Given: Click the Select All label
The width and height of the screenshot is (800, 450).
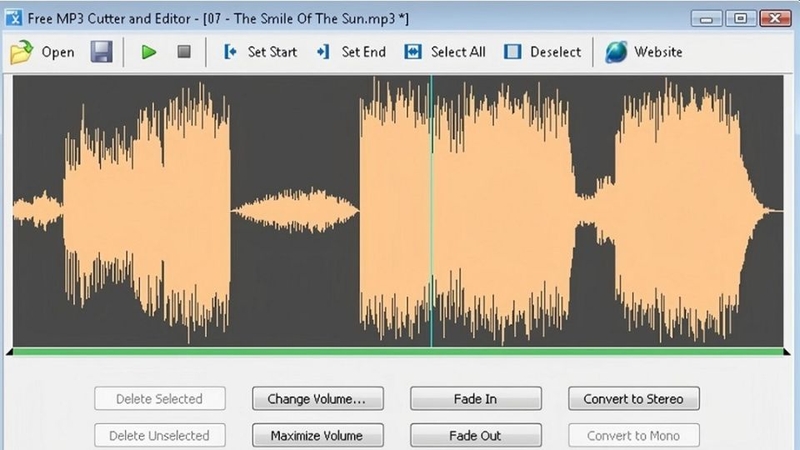Looking at the screenshot, I should pos(458,52).
